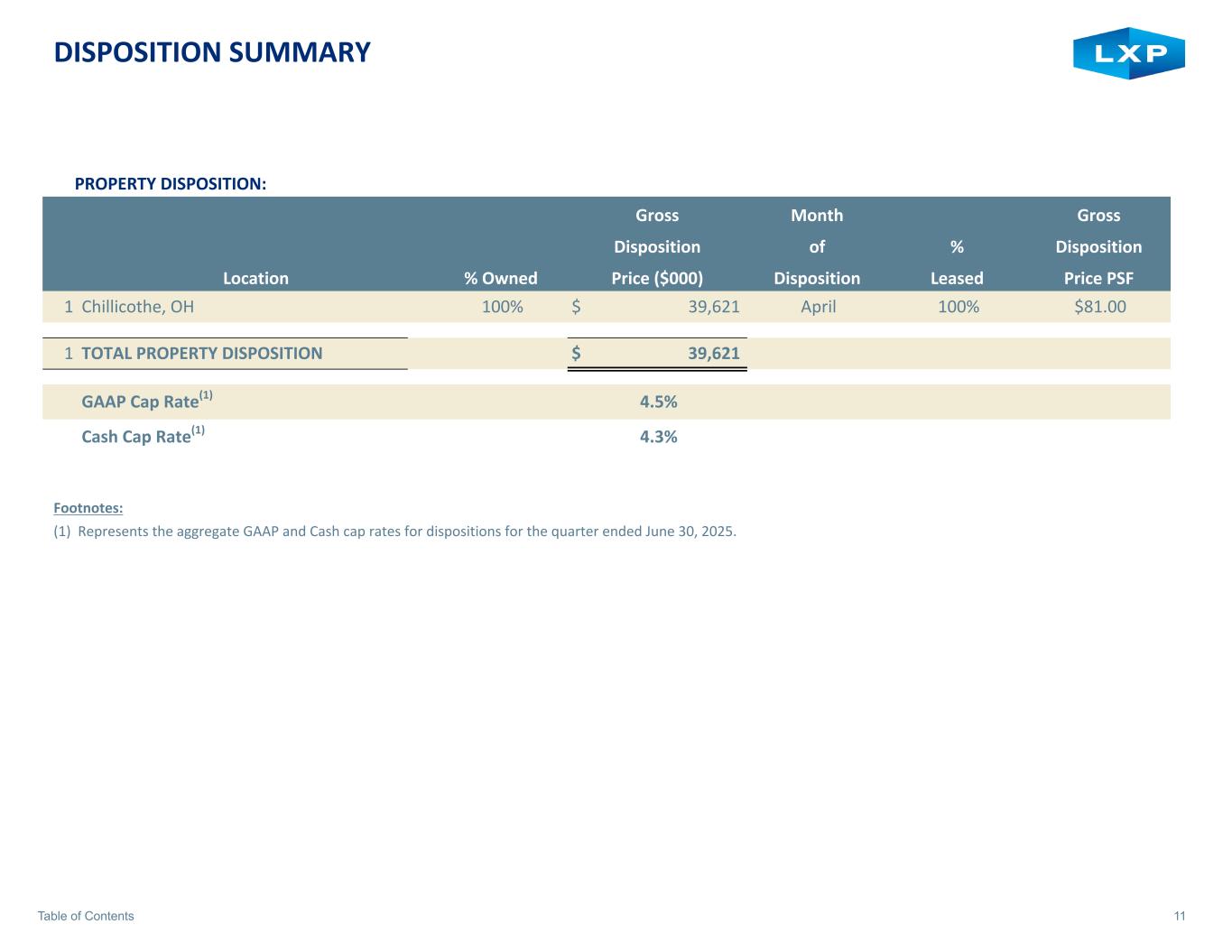Select the Total Property Disposition row label
The image size is (1232, 952).
[201, 354]
